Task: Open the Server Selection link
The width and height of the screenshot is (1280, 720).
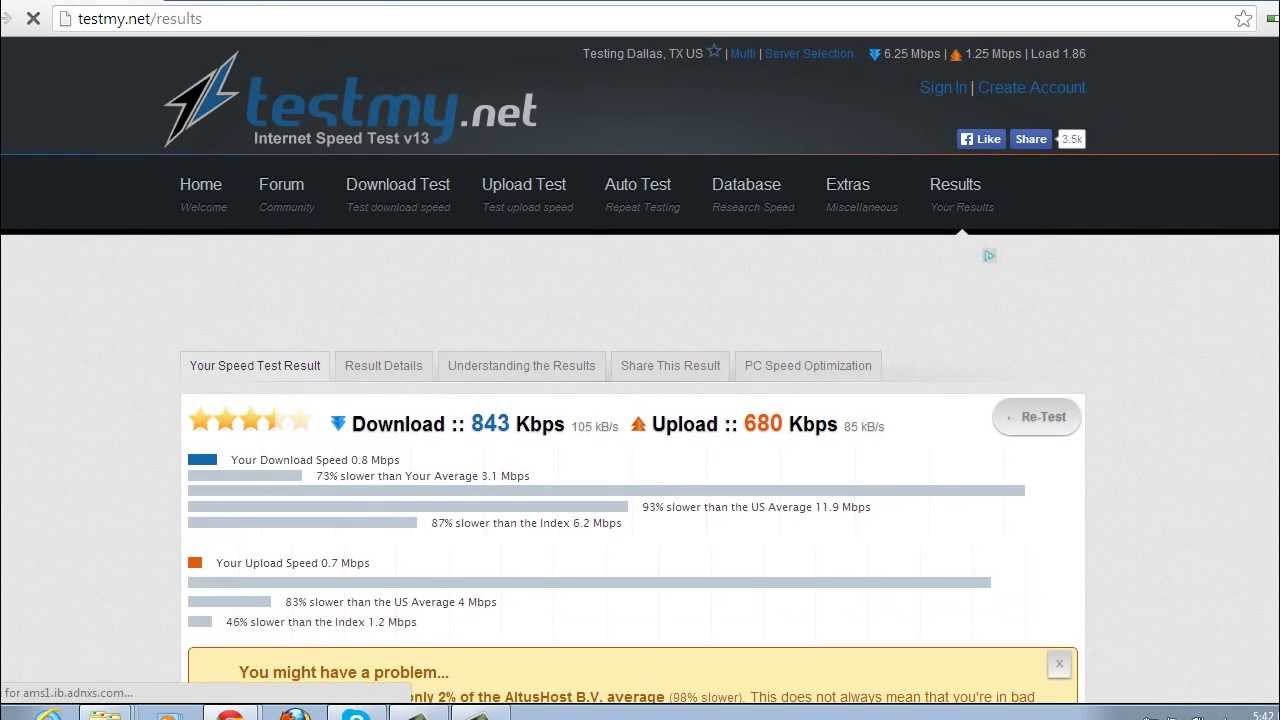Action: [809, 54]
